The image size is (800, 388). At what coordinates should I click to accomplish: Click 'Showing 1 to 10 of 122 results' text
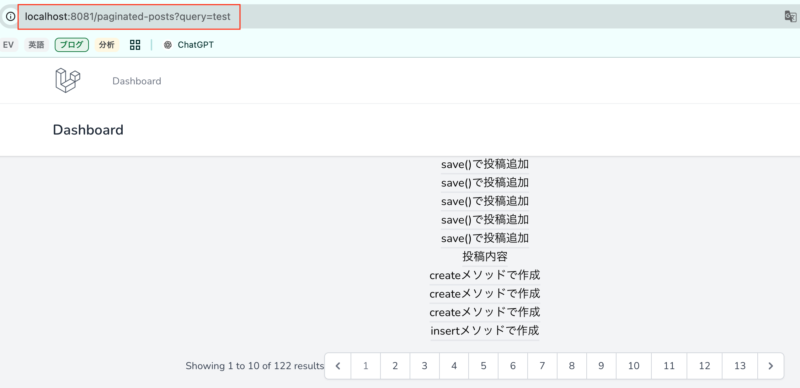(255, 366)
